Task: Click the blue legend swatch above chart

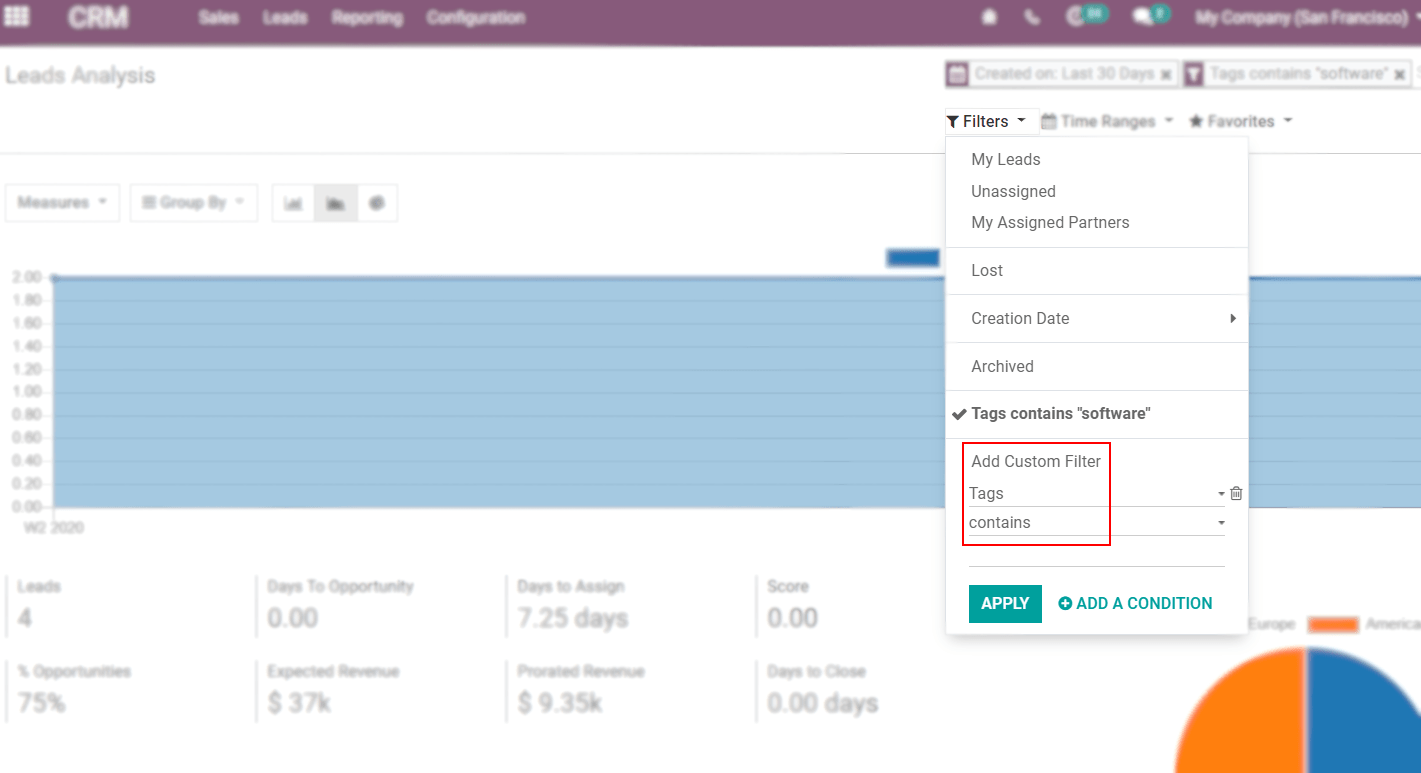Action: 912,258
